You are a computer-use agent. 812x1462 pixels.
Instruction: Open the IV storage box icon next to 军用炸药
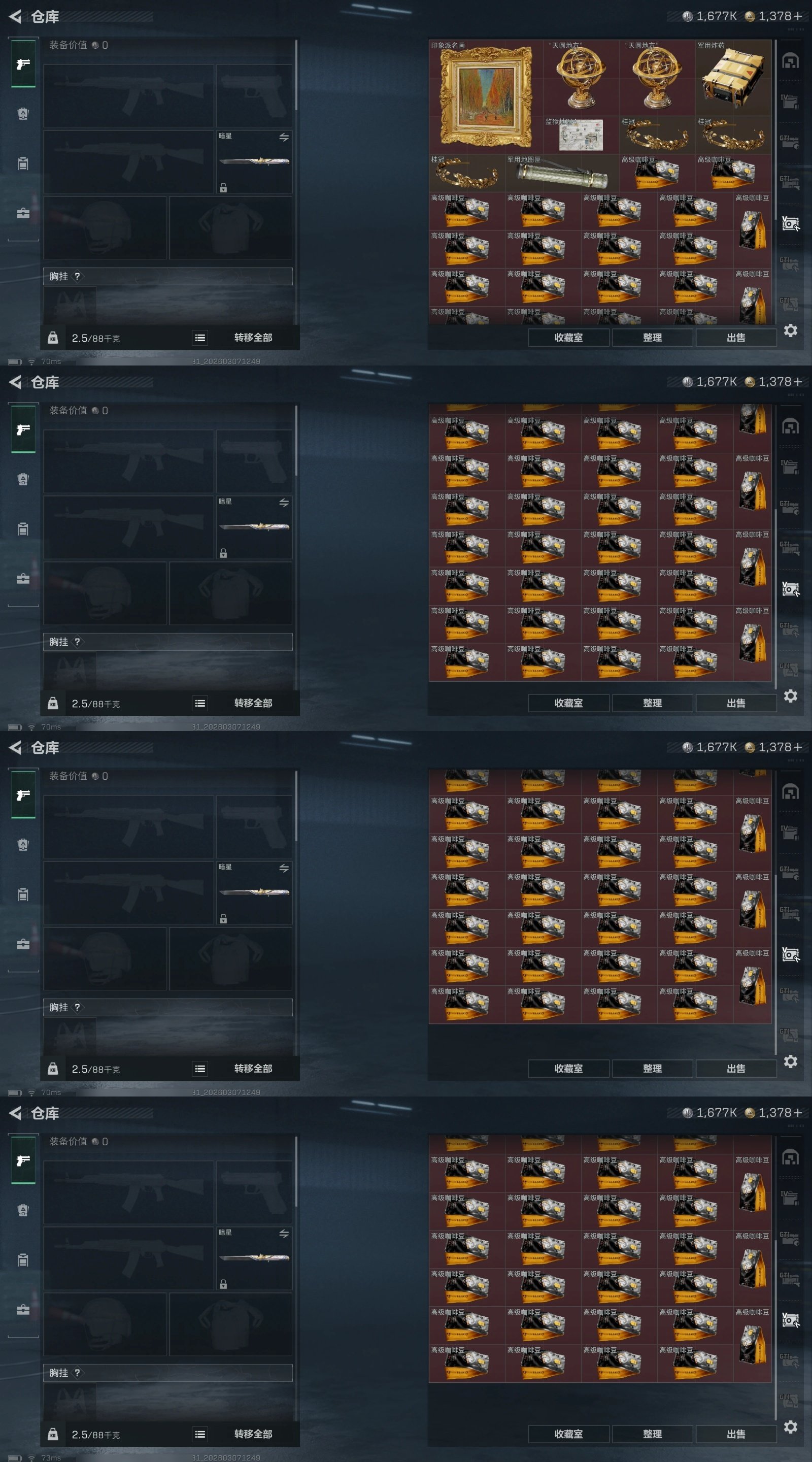[790, 102]
